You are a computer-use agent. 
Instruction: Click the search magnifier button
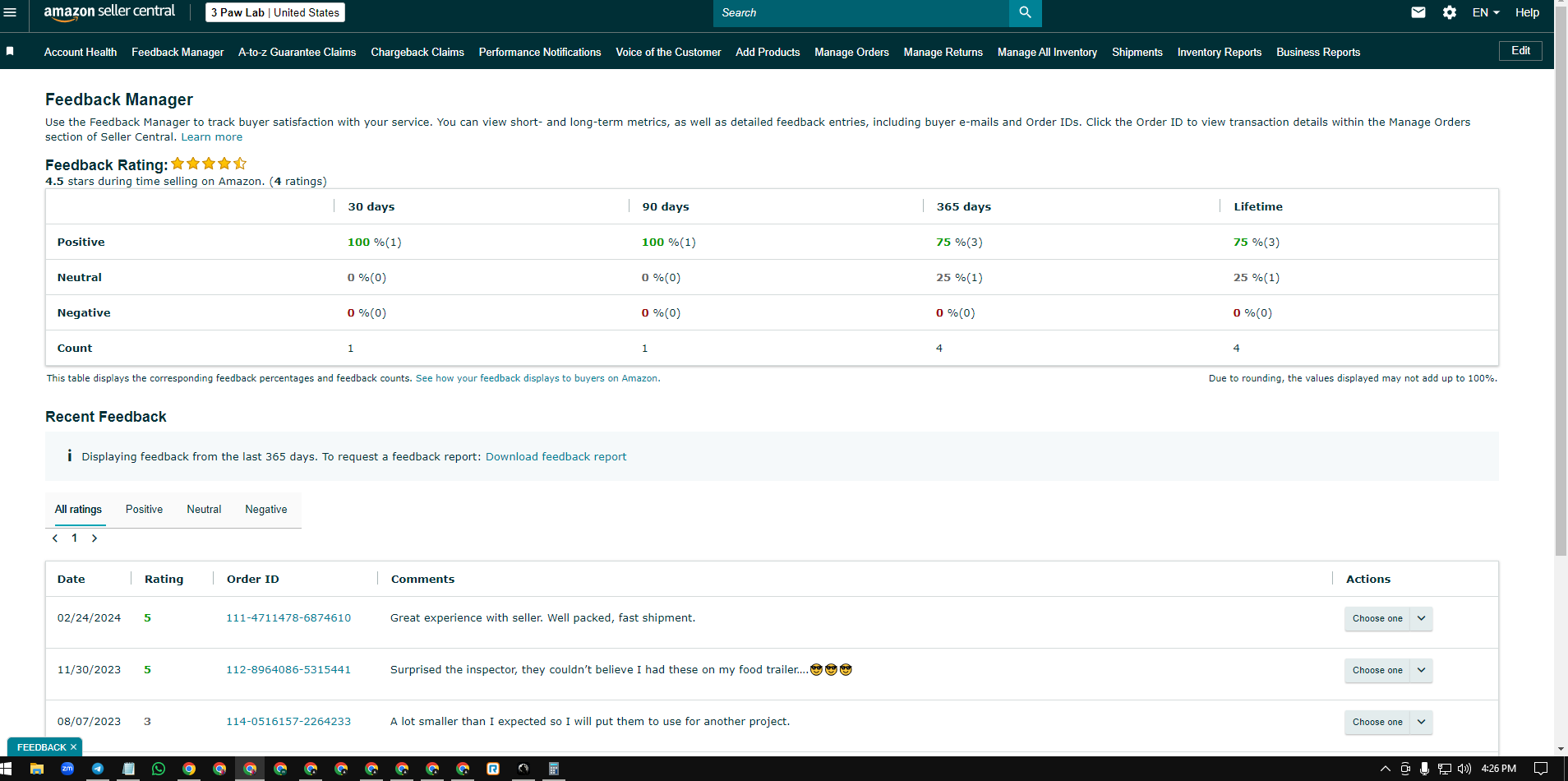(x=1025, y=12)
